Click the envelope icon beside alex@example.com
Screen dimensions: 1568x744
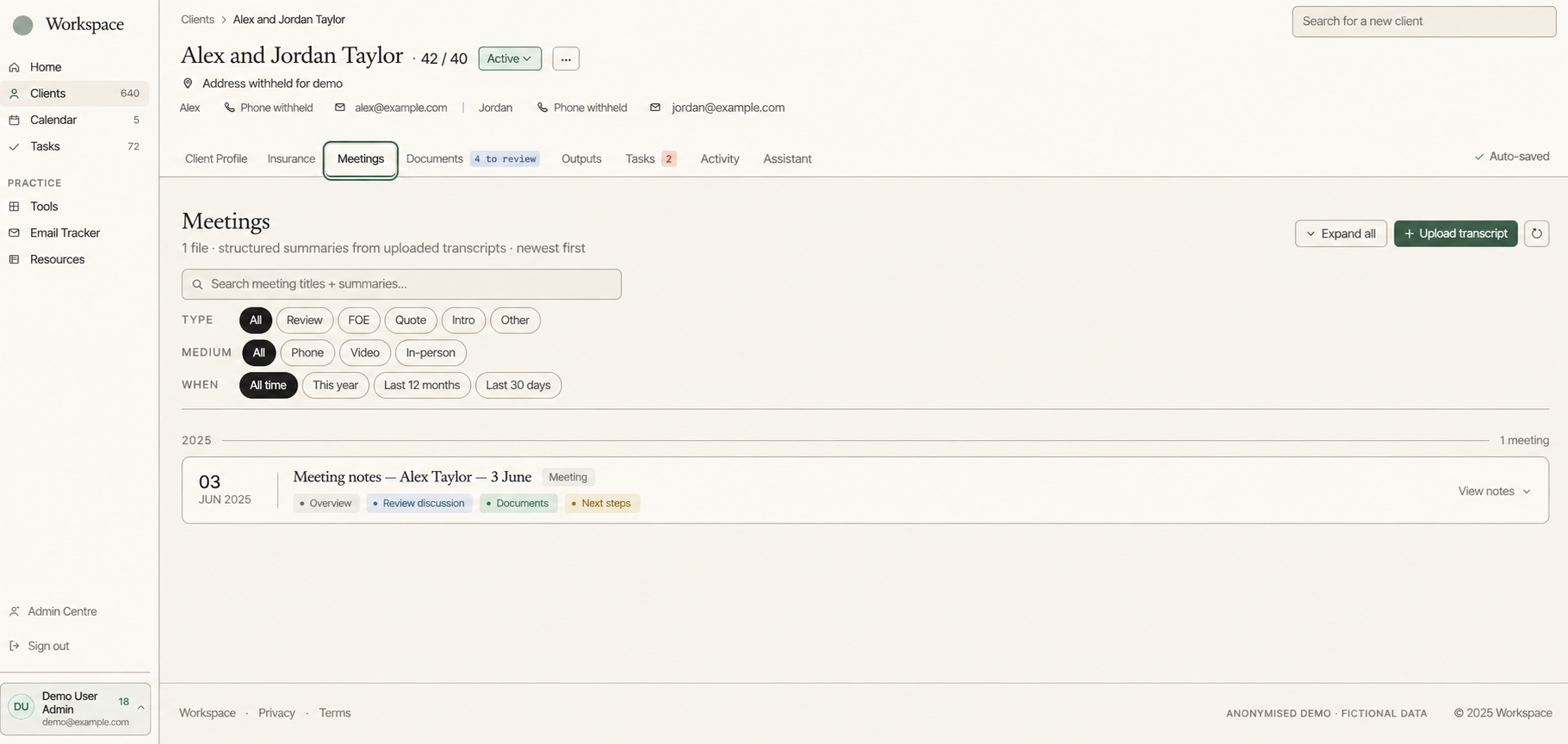coord(340,108)
